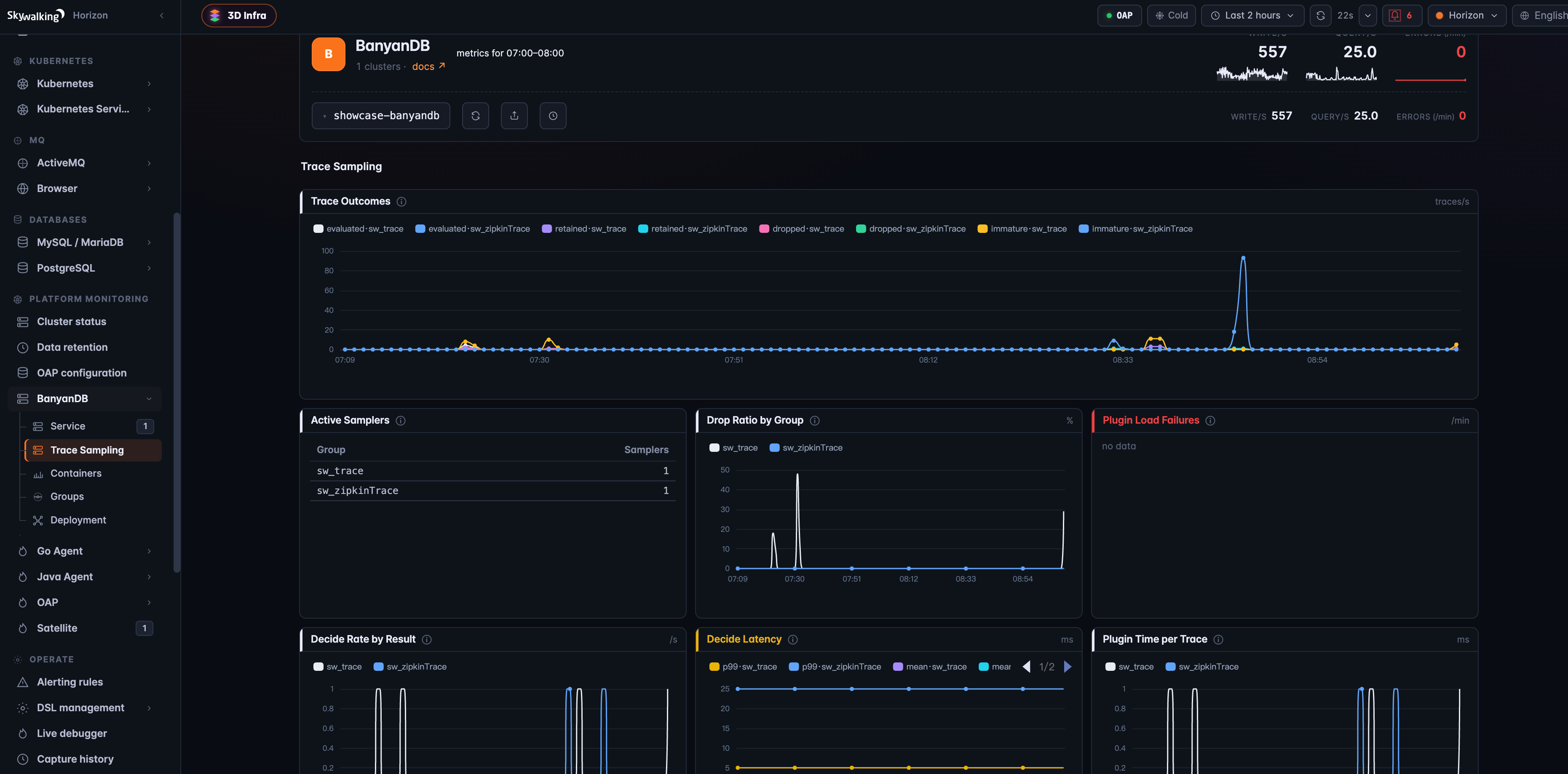Toggle dropped·sw_trace legend series
Viewport: 1568px width, 774px height.
tap(802, 229)
